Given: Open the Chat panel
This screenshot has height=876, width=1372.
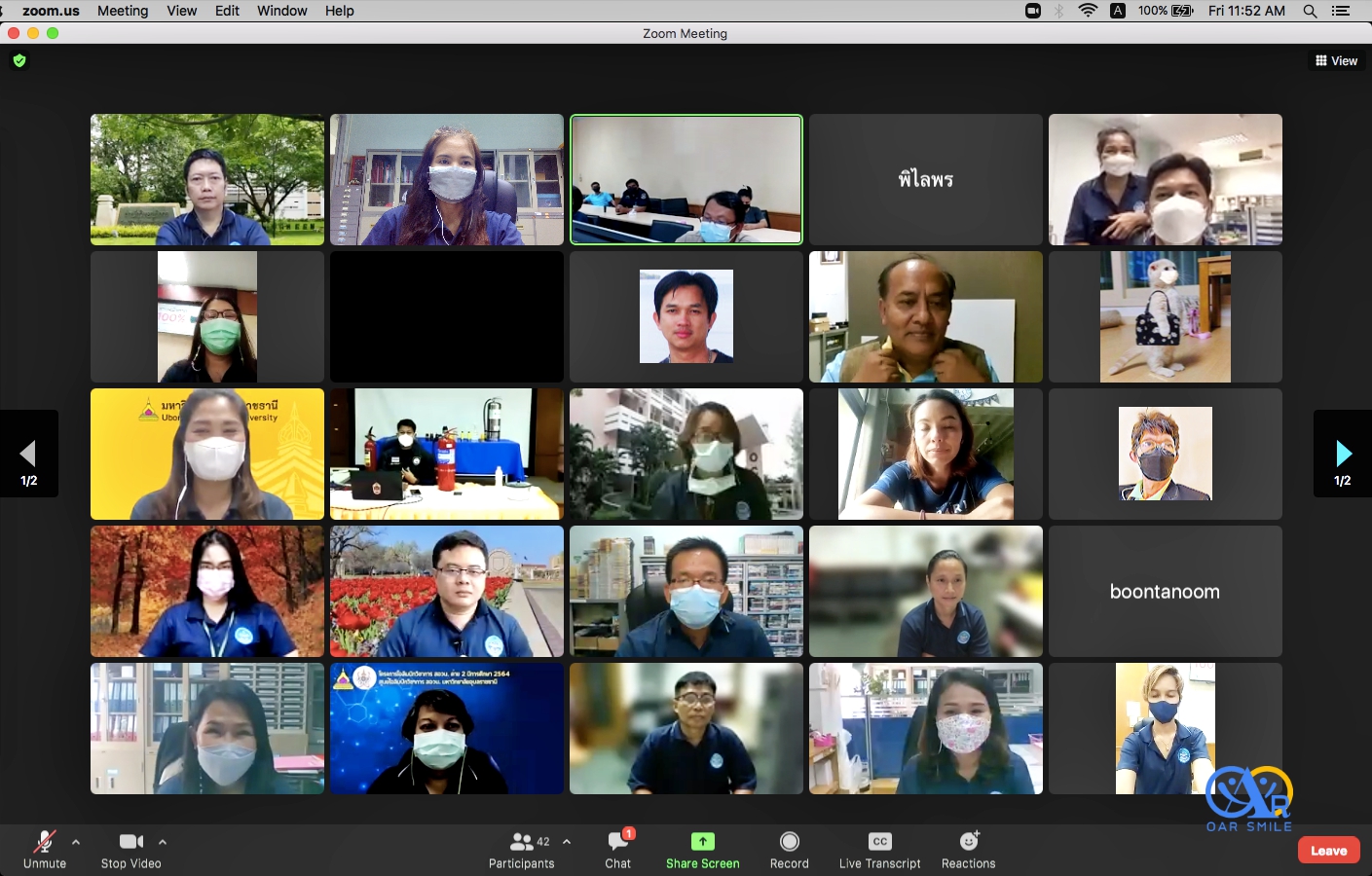Looking at the screenshot, I should (x=617, y=849).
